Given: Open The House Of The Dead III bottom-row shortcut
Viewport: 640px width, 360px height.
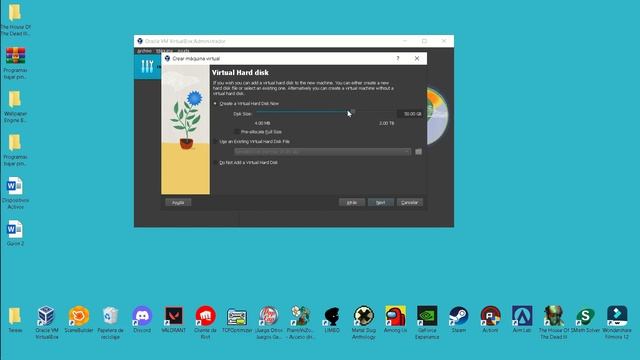Looking at the screenshot, I should coord(553,322).
